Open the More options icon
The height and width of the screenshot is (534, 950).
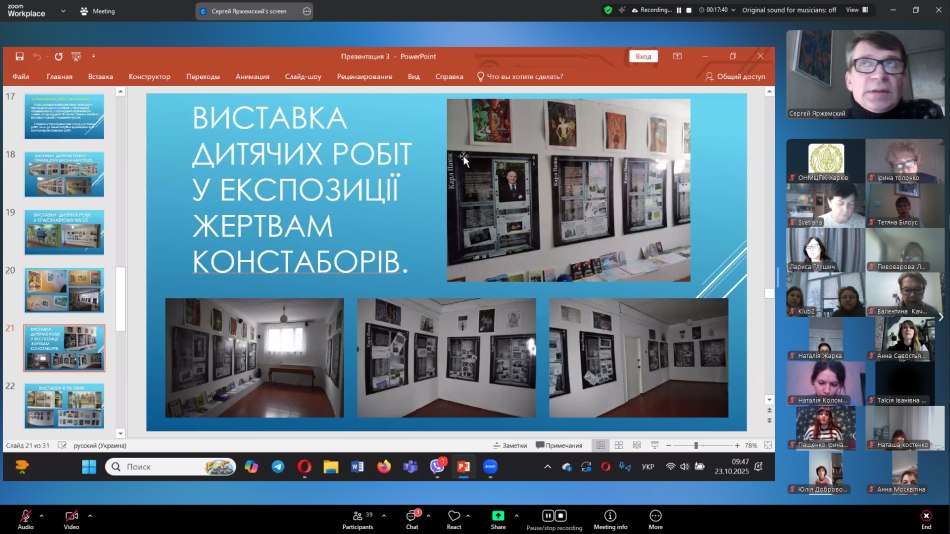click(655, 516)
